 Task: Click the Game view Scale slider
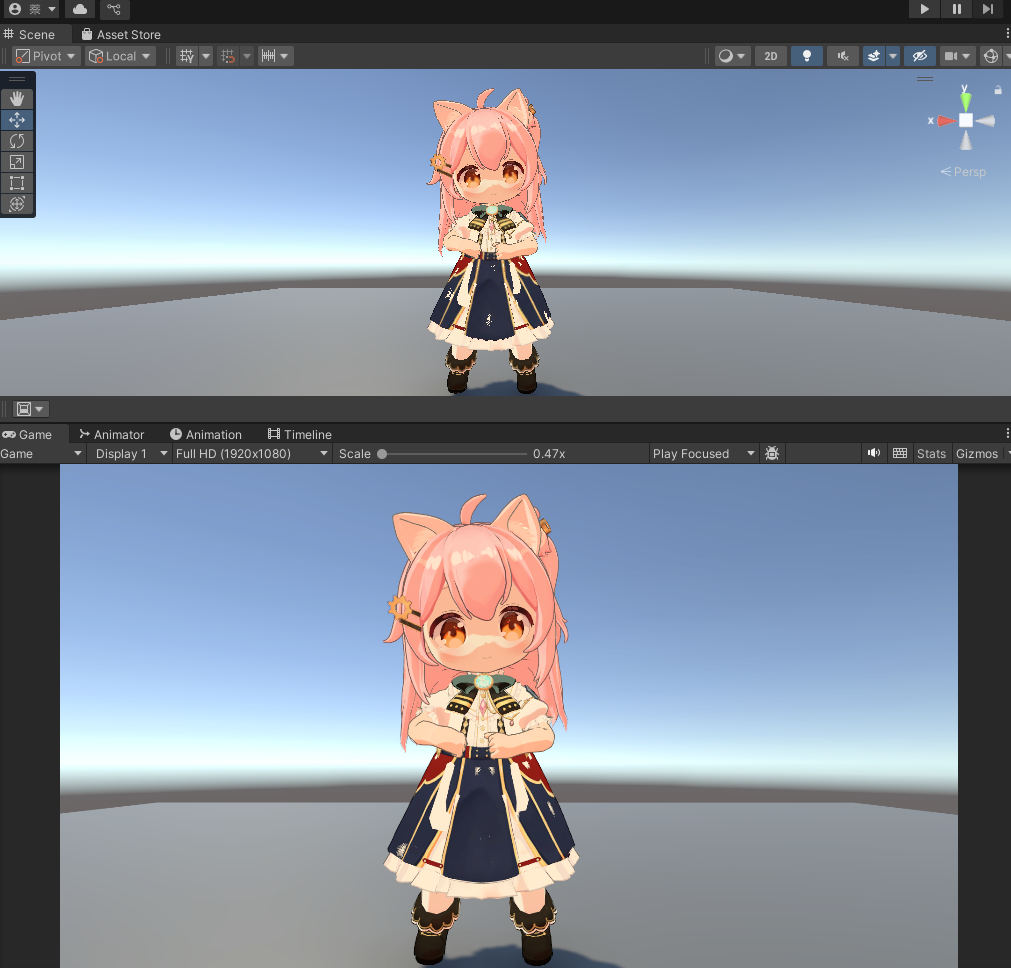(x=455, y=453)
